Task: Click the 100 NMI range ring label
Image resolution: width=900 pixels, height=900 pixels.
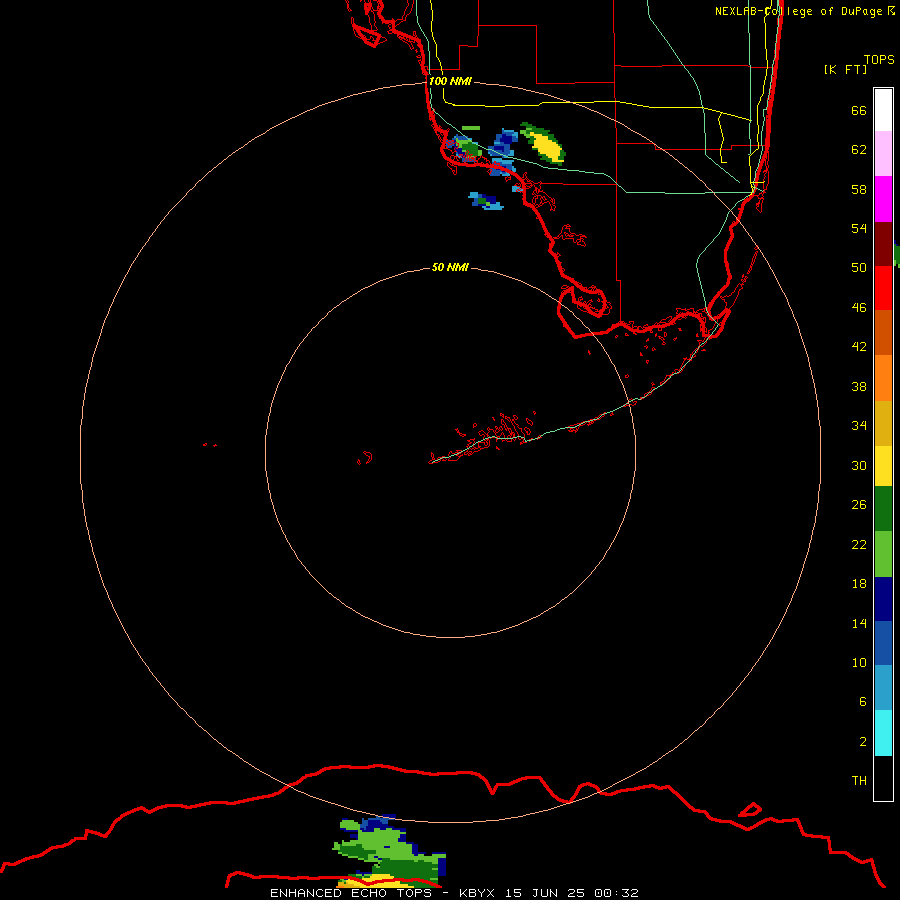Action: point(450,81)
